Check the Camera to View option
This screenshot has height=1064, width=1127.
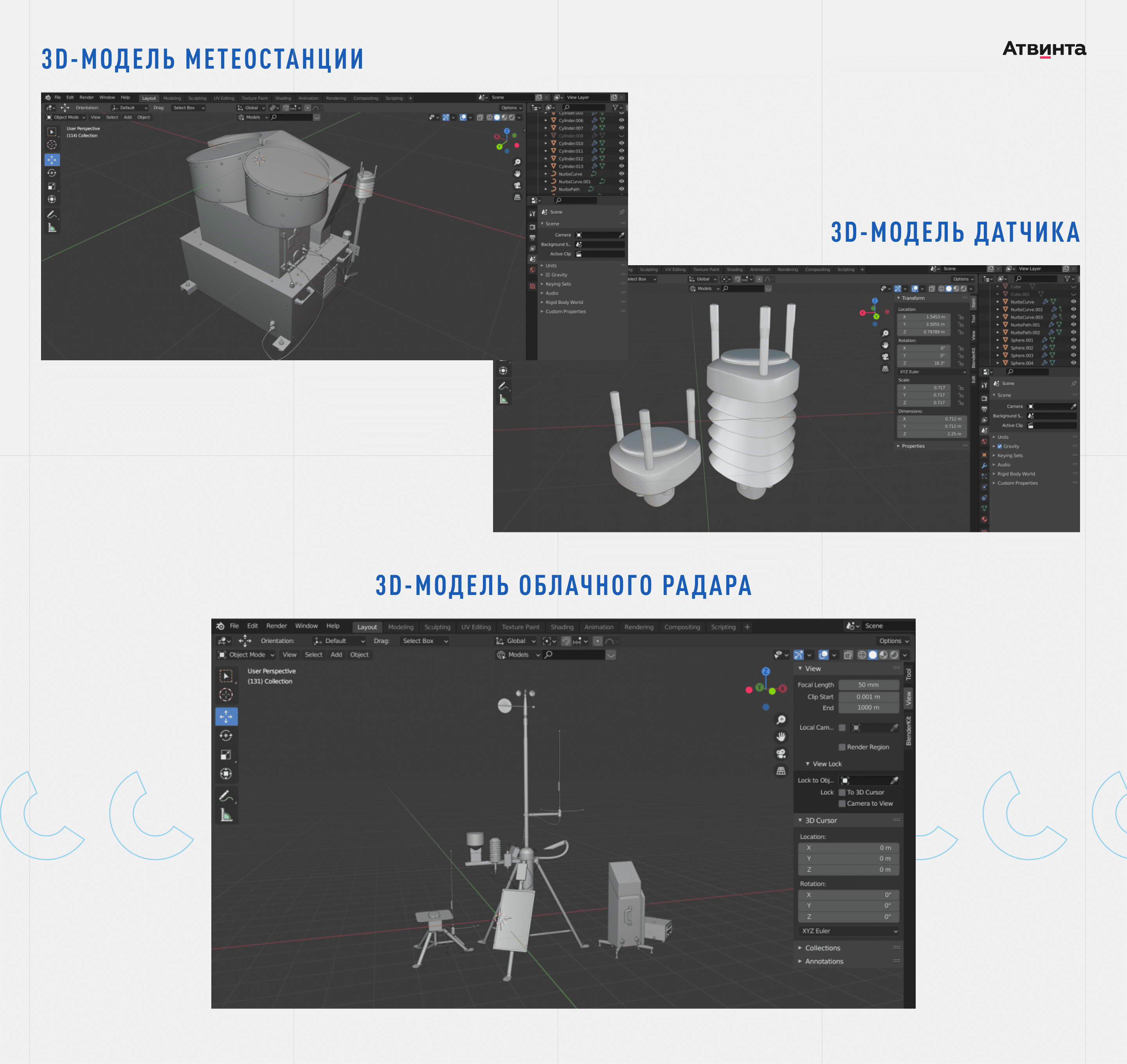click(x=842, y=803)
